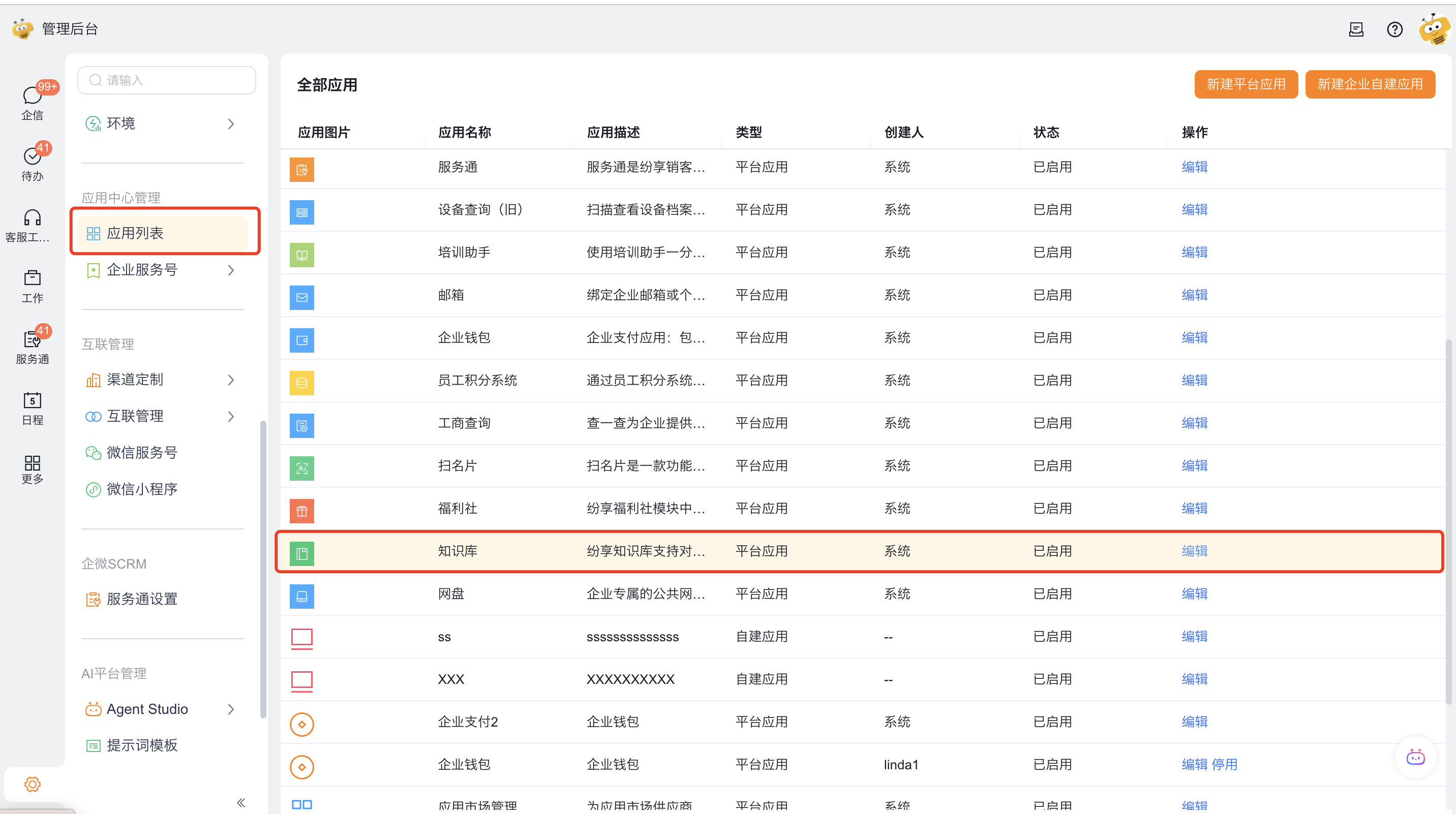Click the bee logo beside 管理后台

[x=22, y=28]
